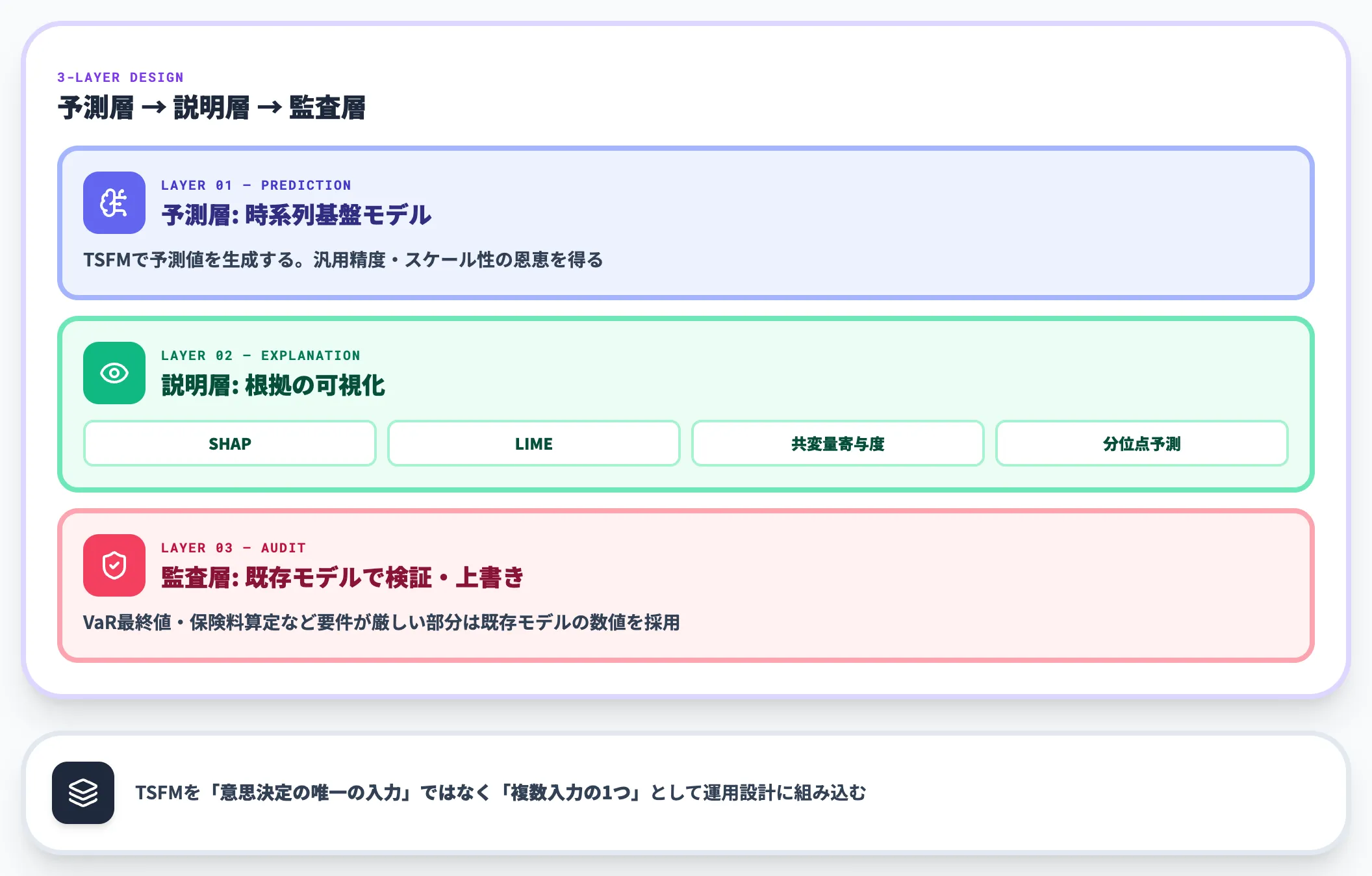
Task: Click description starting VaR最終値・保険料算定
Action: (381, 623)
